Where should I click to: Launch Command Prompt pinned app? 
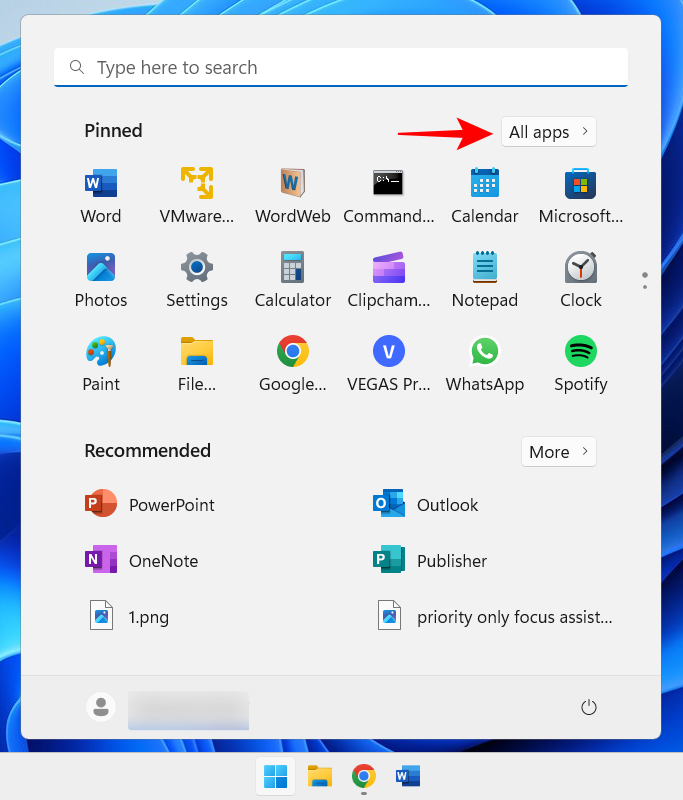[x=389, y=196]
